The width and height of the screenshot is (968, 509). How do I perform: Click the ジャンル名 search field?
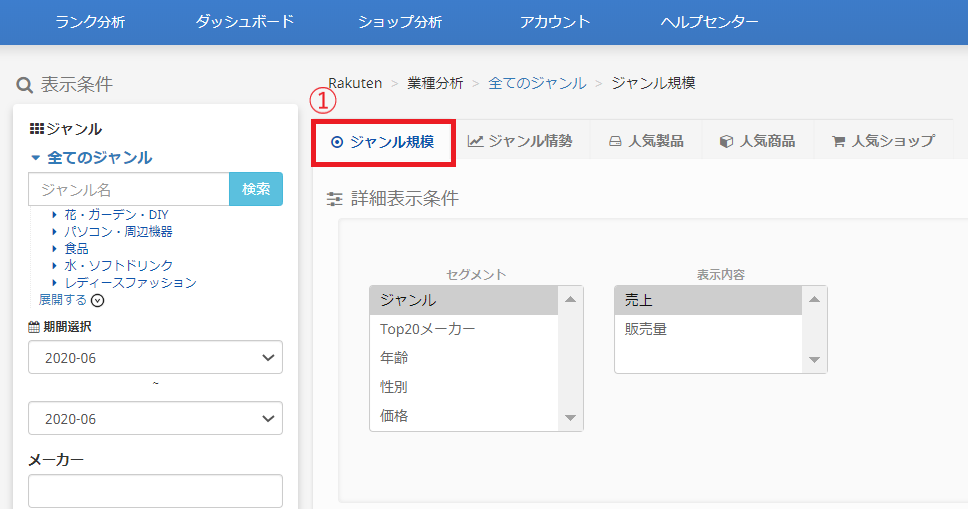(129, 189)
